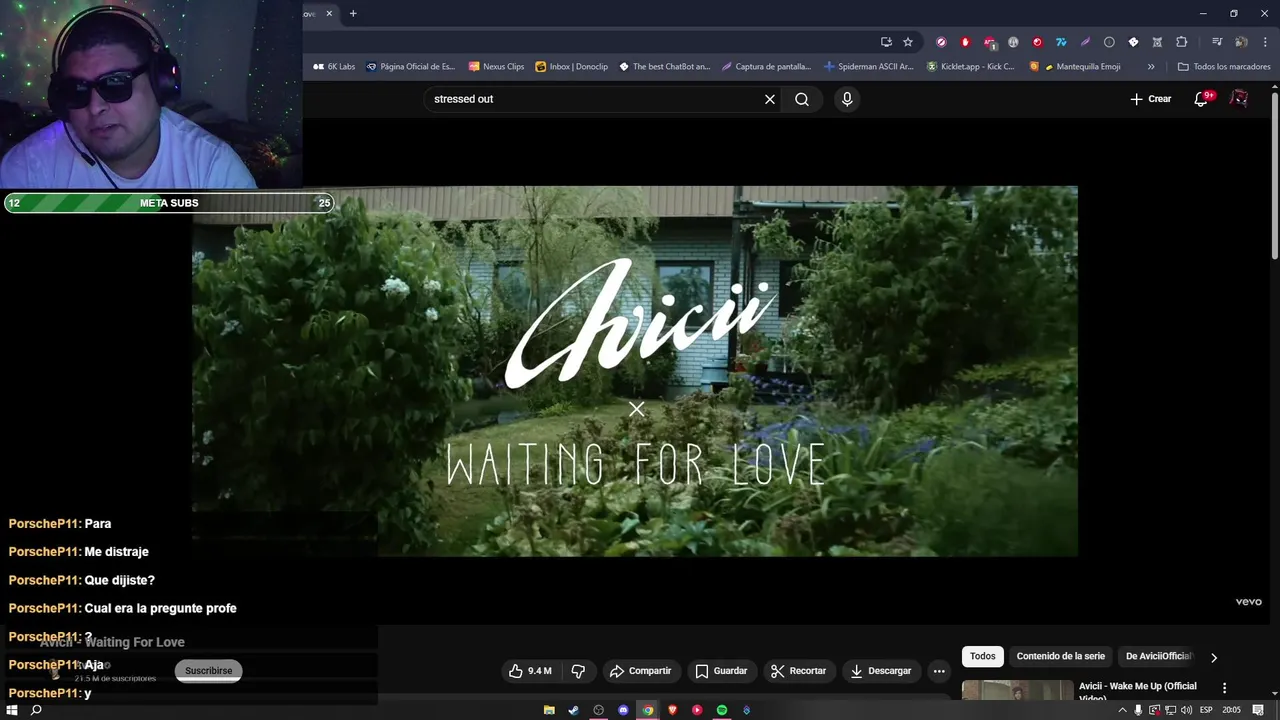
Task: Subscribe with the Suscribirse button
Action: click(x=208, y=671)
